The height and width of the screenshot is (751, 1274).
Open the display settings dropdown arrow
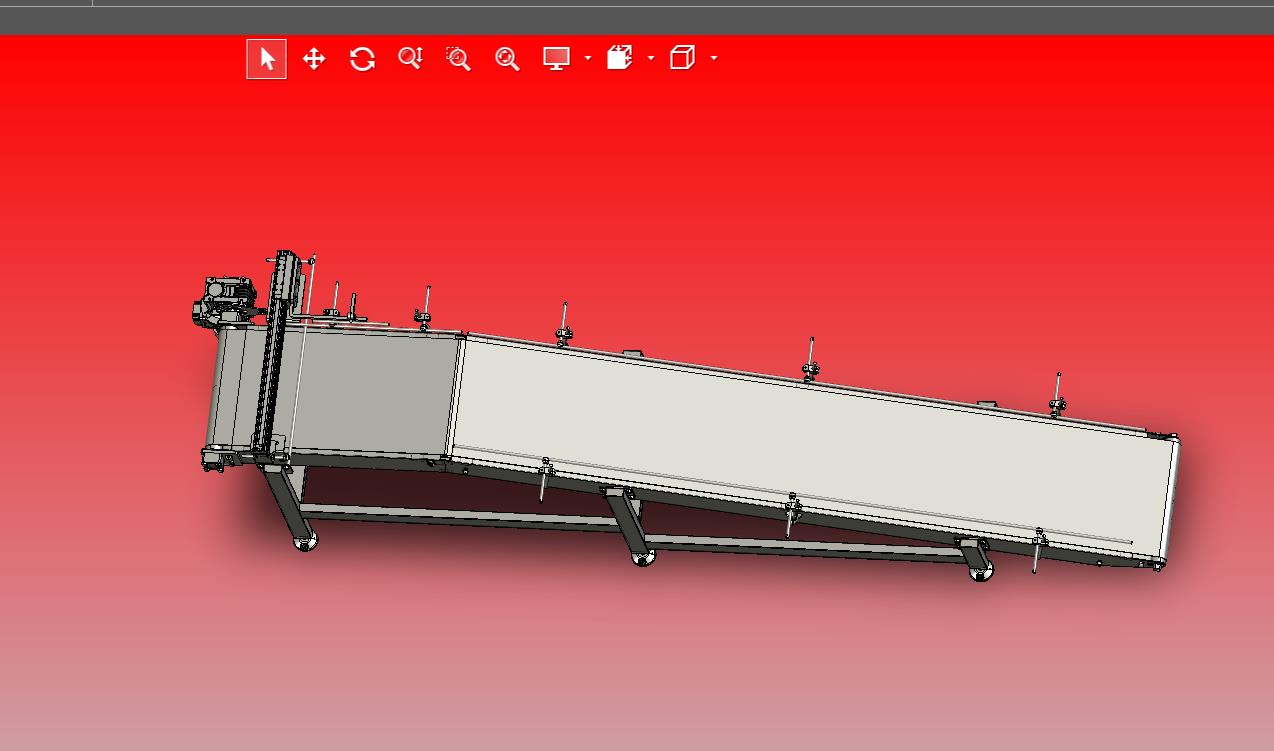587,59
